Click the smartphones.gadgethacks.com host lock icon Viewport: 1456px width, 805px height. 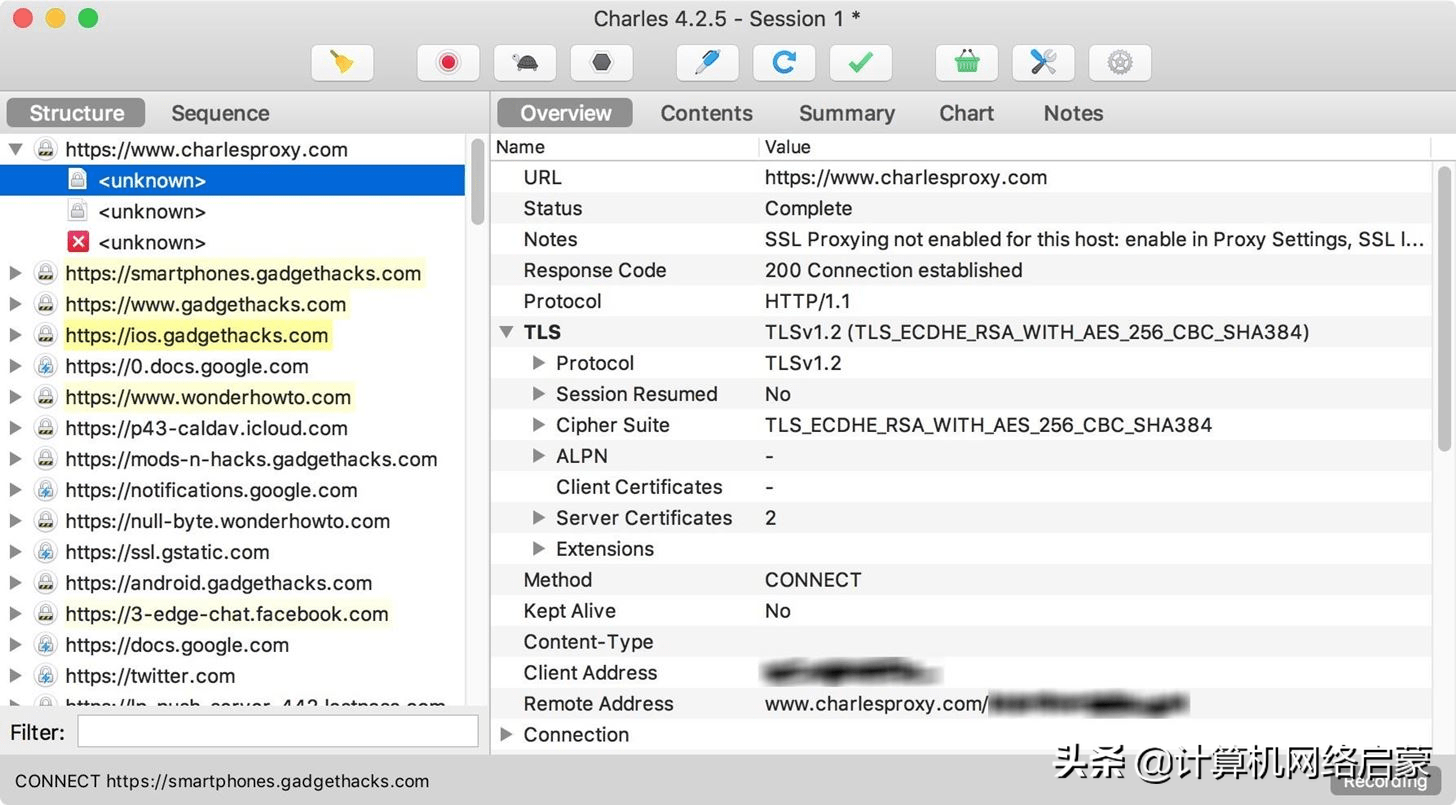click(45, 273)
